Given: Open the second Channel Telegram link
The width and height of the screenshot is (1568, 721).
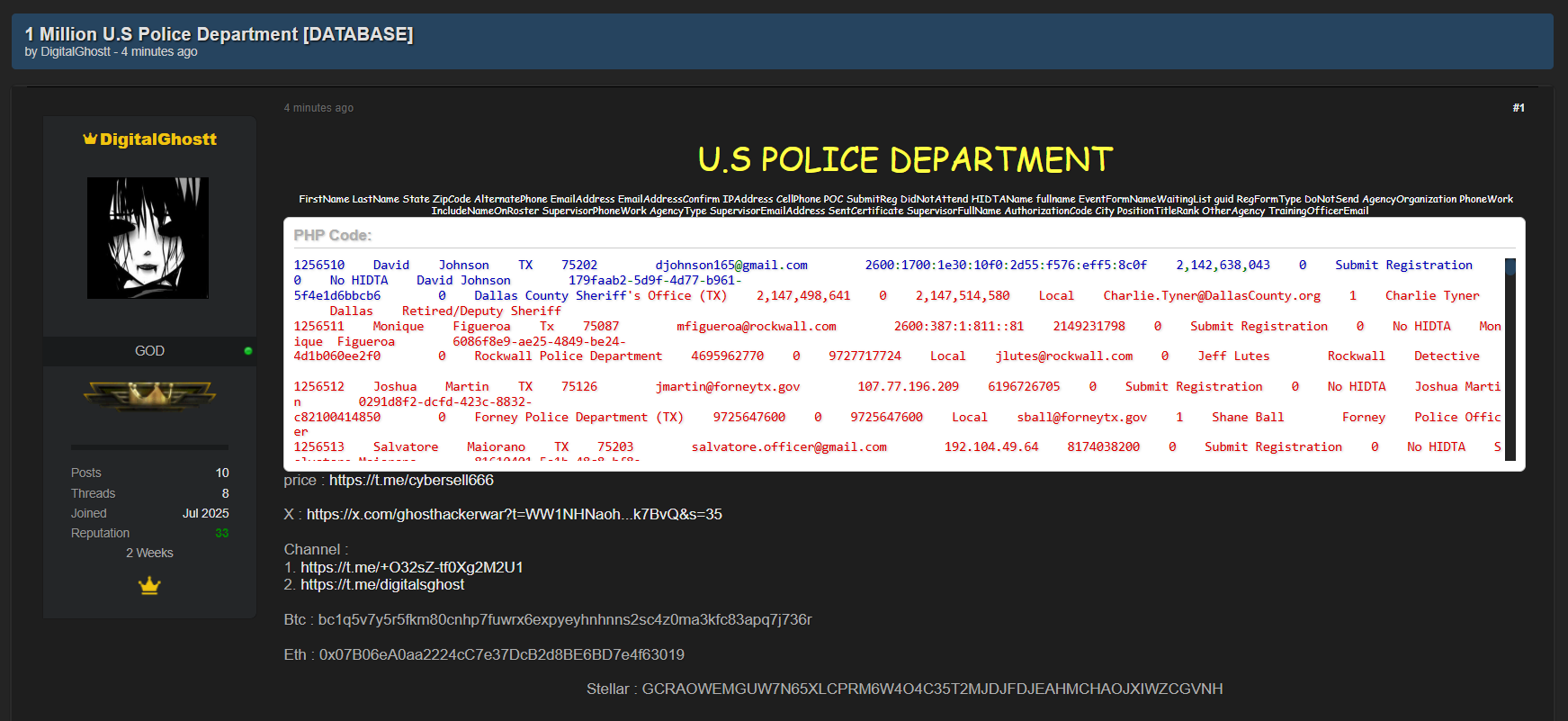Looking at the screenshot, I should click(x=382, y=585).
